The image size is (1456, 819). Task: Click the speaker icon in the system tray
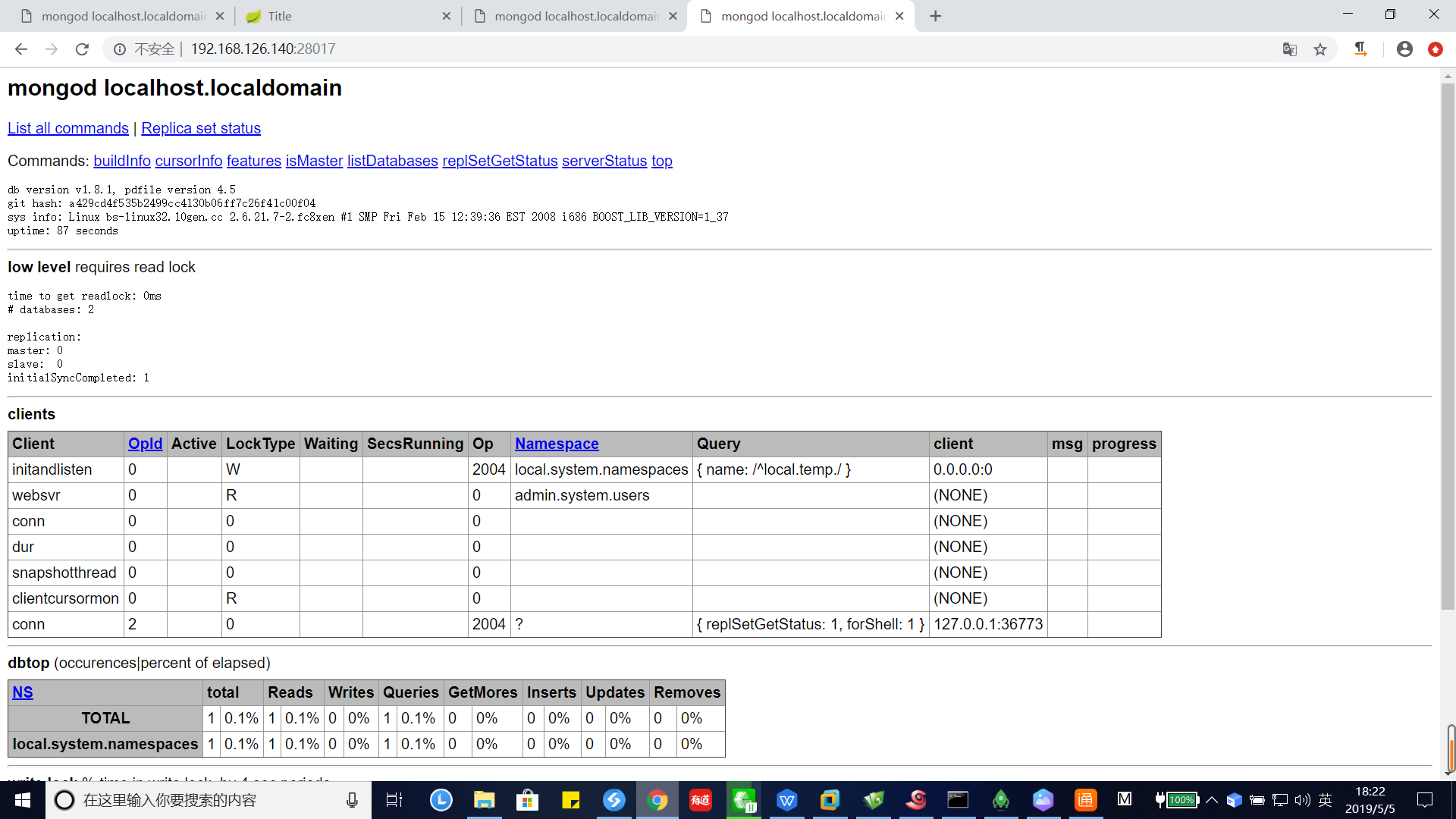[1303, 800]
